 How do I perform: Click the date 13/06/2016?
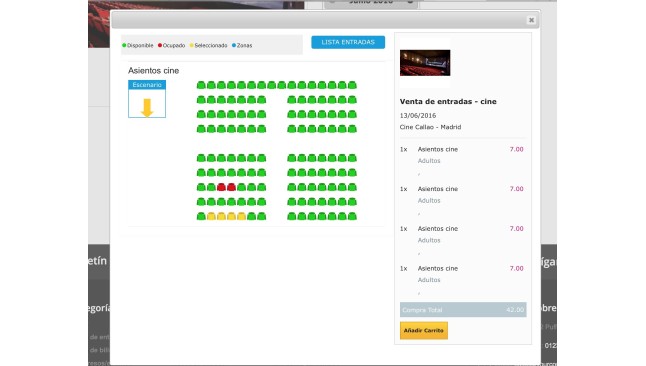click(418, 115)
